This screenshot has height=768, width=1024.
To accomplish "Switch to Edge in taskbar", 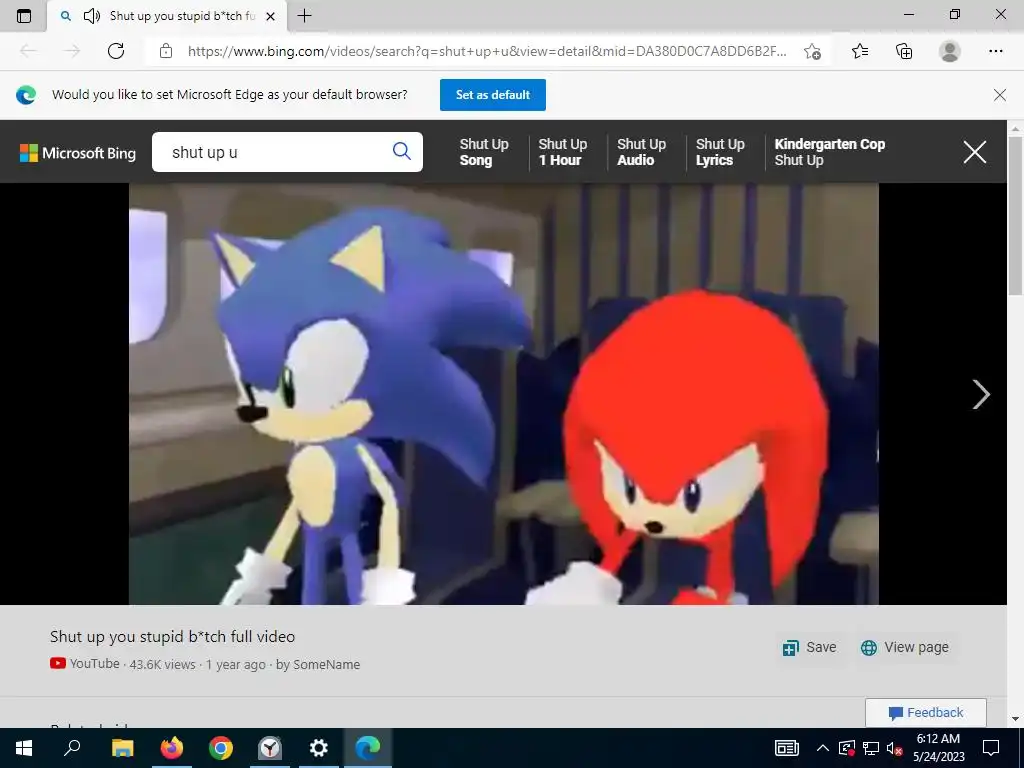I will 368,748.
